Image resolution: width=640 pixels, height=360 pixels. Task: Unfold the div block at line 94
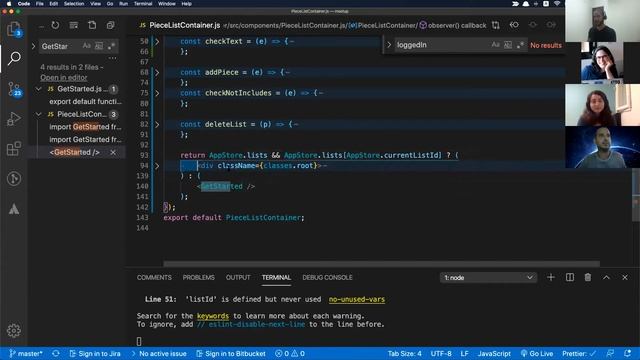pyautogui.click(x=157, y=166)
